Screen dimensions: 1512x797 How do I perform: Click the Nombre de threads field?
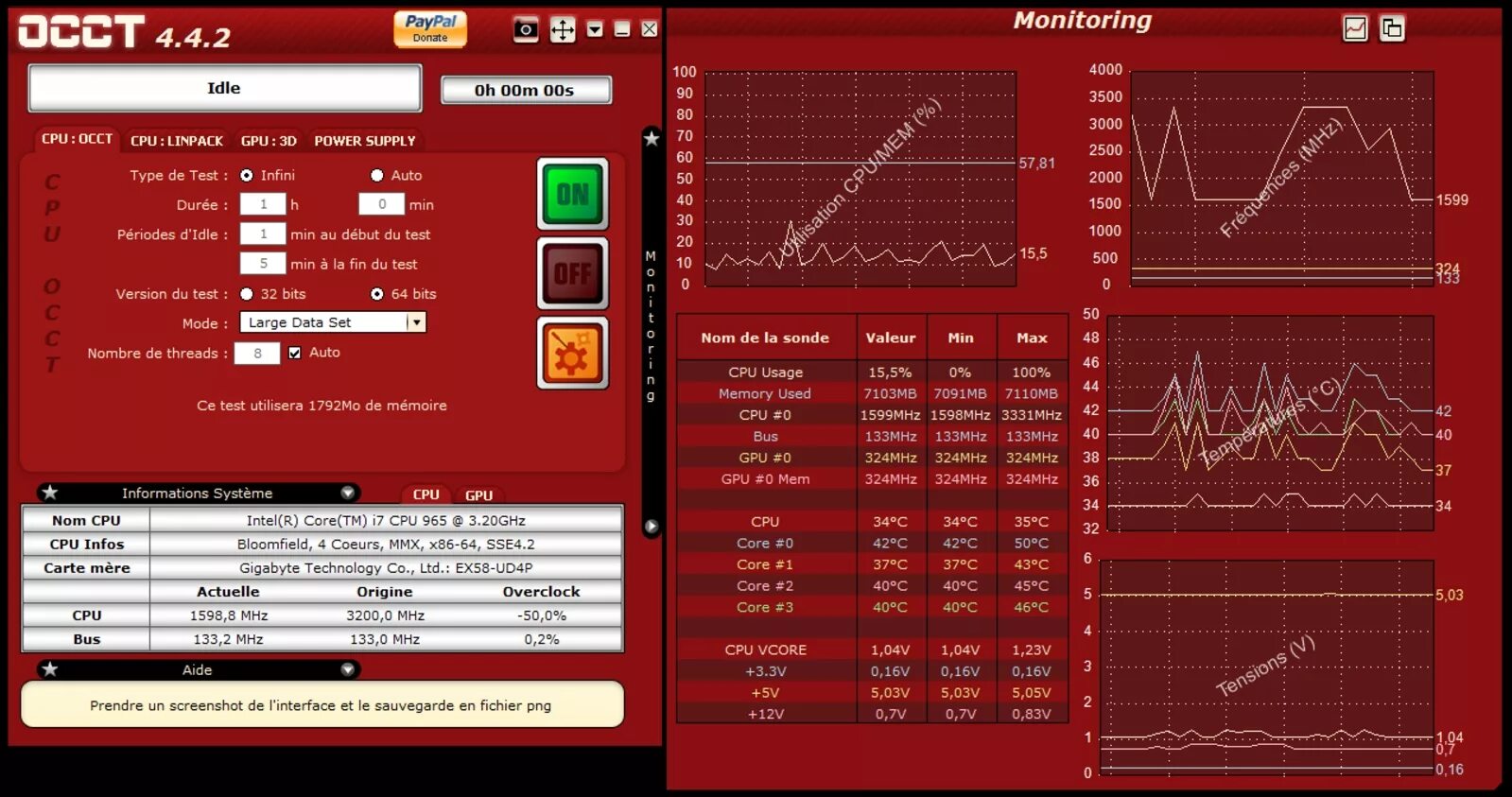point(257,353)
